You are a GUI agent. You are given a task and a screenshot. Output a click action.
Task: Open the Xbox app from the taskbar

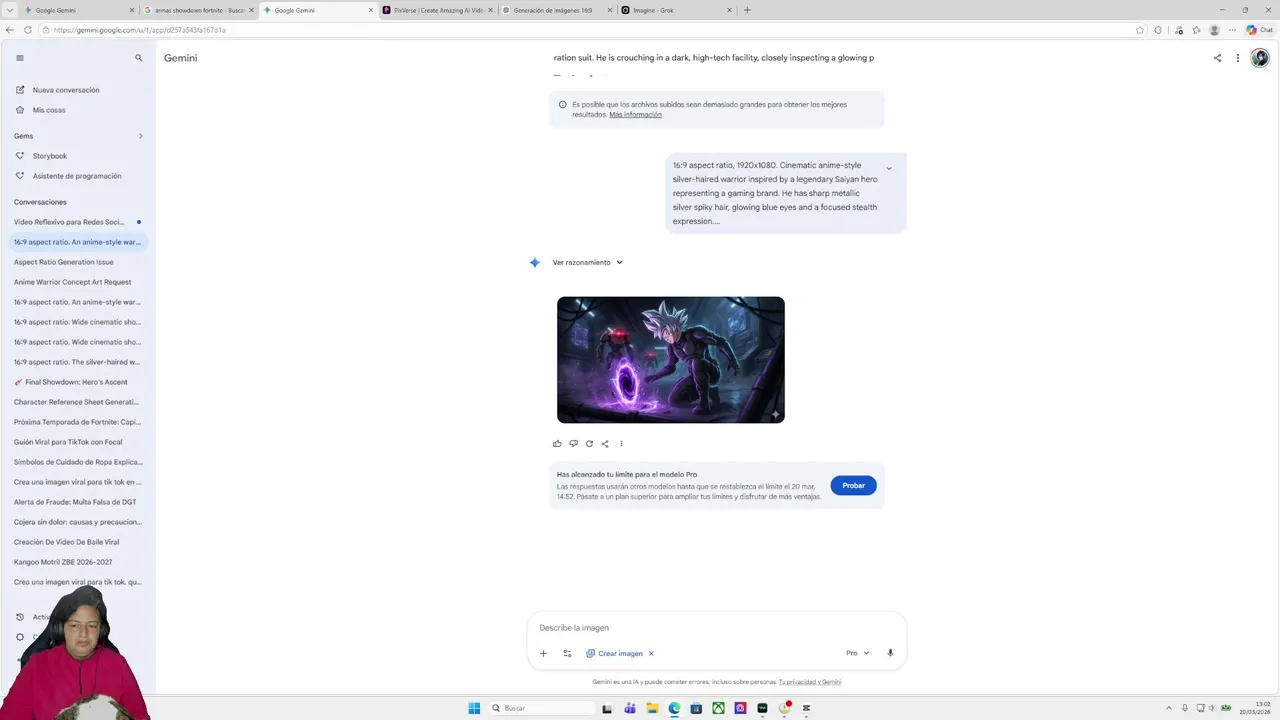(x=718, y=708)
